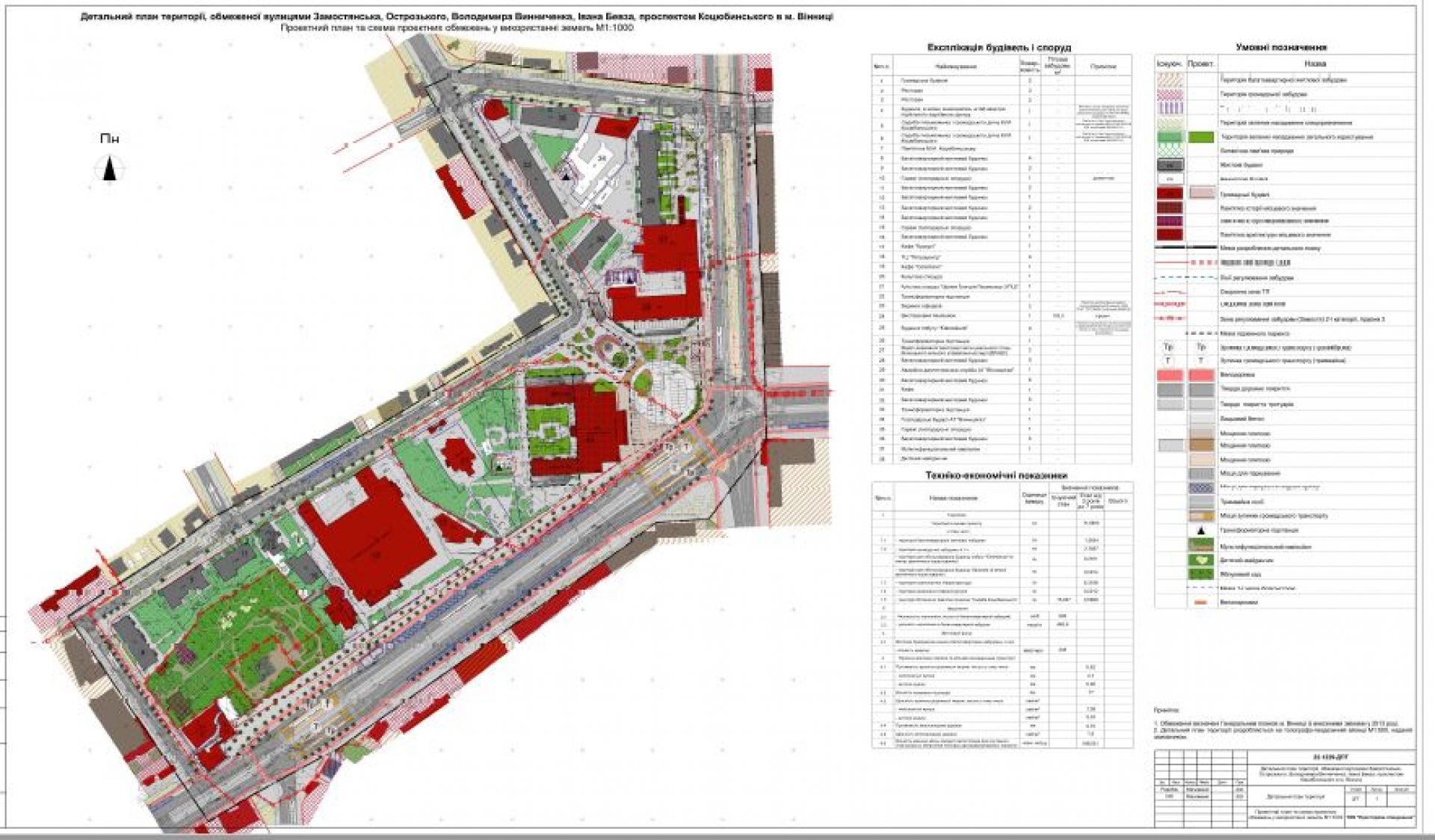Click the black transformer substation triangle in legend
This screenshot has height=840, width=1435.
1201,531
